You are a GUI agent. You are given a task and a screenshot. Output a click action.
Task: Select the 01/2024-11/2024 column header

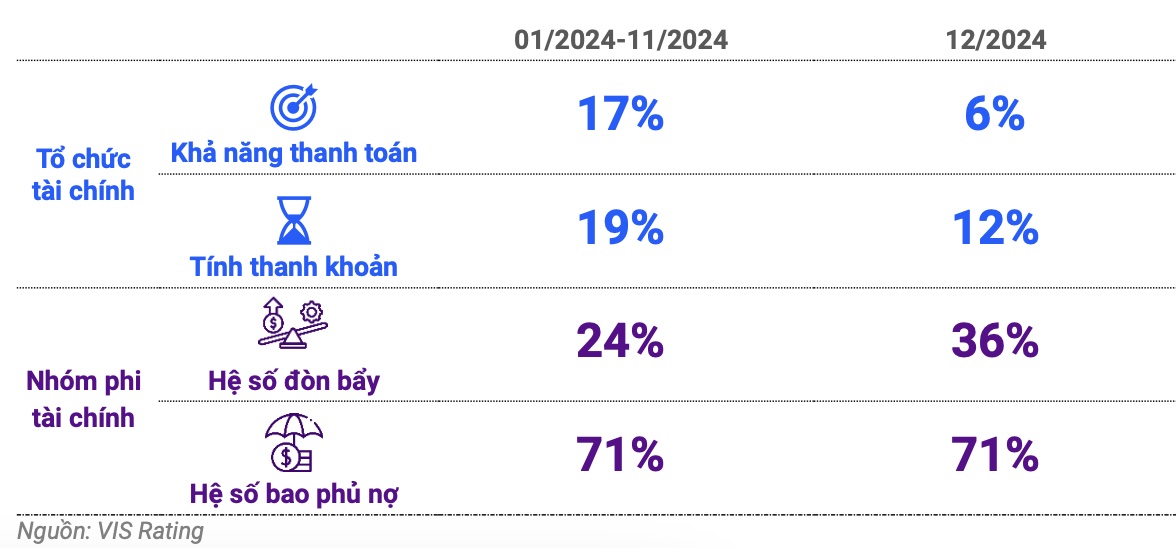(621, 40)
